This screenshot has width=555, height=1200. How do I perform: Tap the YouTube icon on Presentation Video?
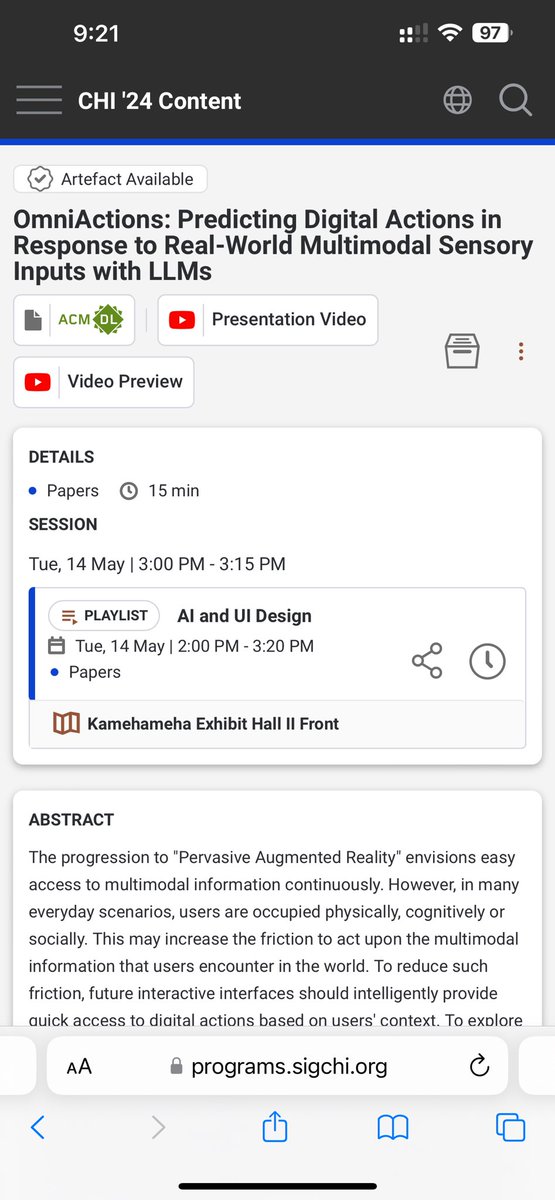[182, 320]
